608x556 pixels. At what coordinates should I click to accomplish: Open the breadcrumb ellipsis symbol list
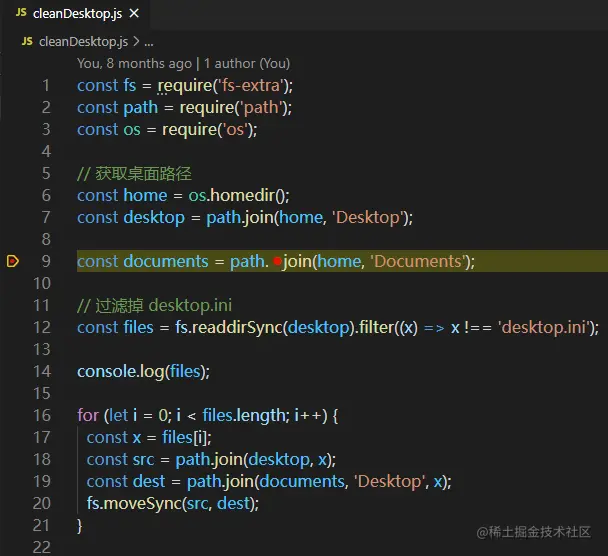coord(149,42)
